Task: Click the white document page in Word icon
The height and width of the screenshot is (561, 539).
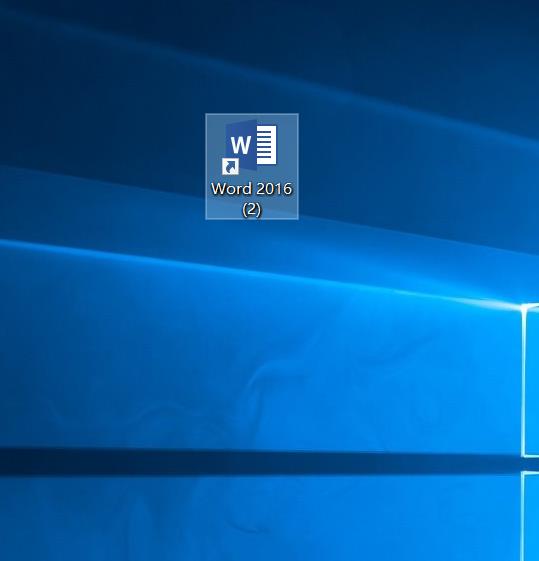Action: tap(266, 145)
